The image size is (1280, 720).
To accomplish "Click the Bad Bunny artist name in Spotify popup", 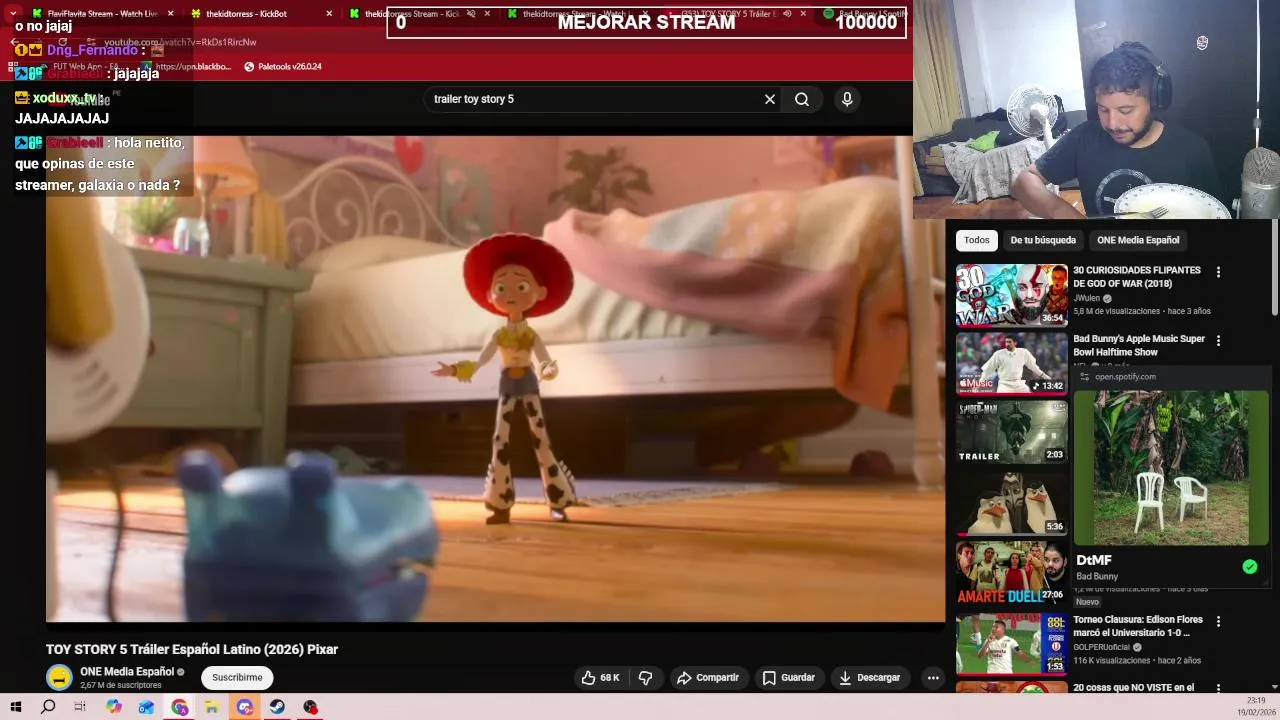I will (1097, 577).
